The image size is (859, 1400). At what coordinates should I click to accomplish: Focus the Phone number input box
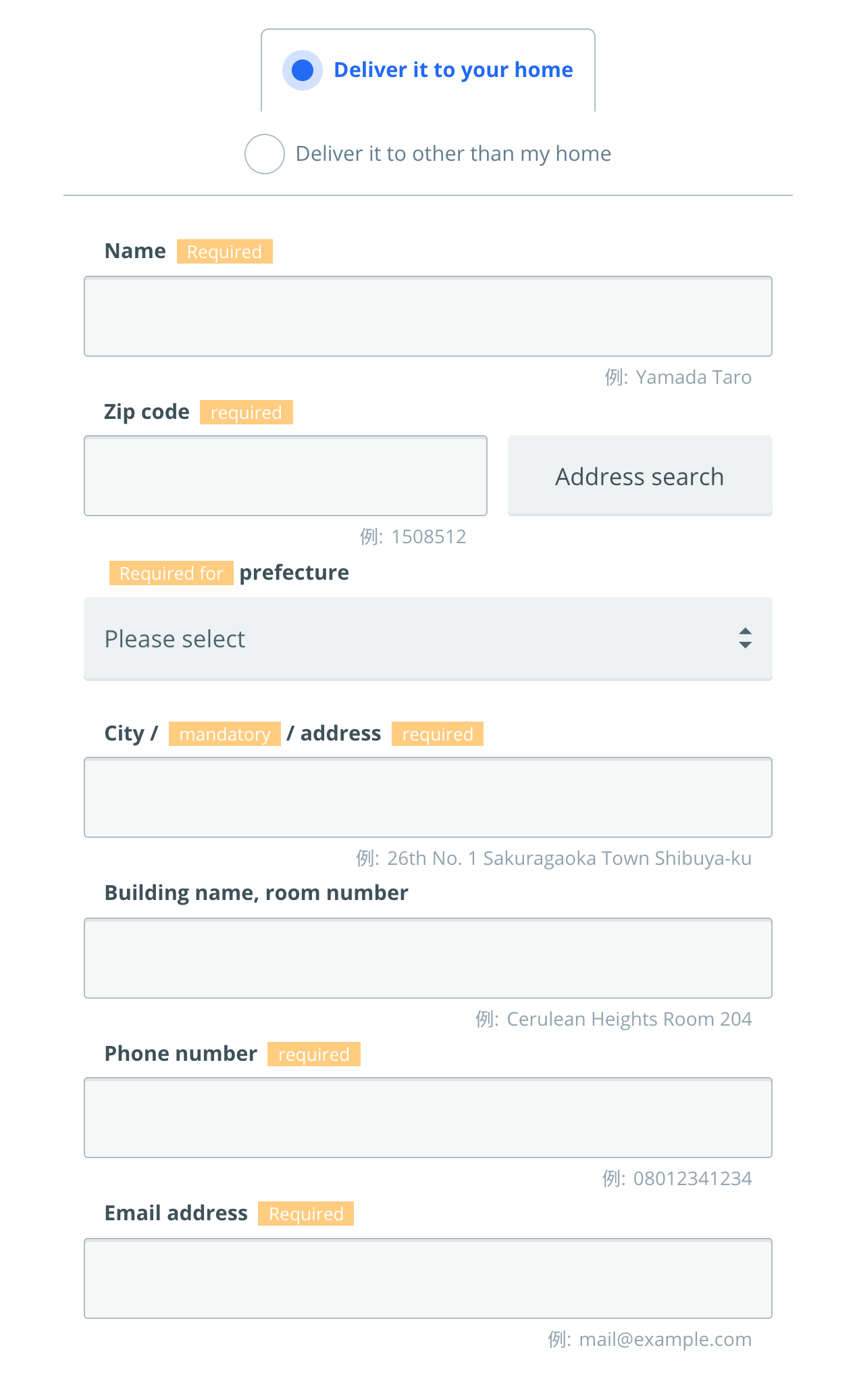pos(428,1118)
